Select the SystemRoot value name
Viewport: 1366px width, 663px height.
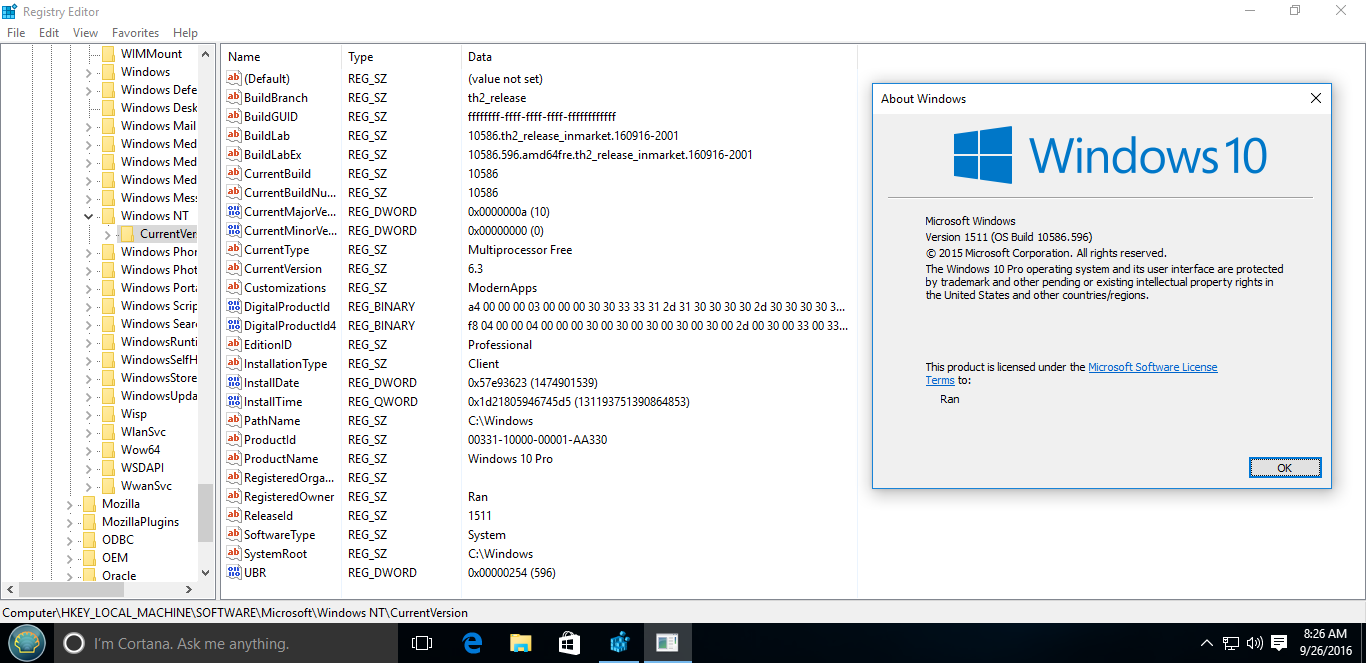(276, 554)
